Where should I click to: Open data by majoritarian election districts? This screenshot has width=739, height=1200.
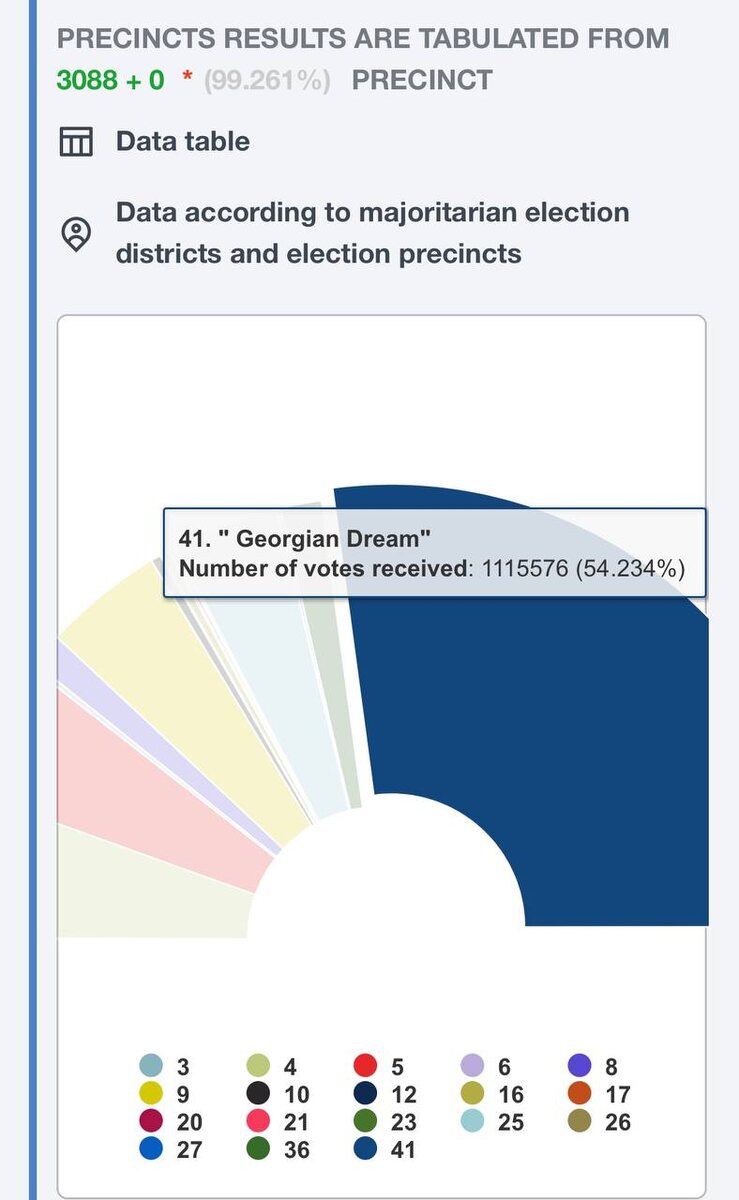pyautogui.click(x=372, y=233)
